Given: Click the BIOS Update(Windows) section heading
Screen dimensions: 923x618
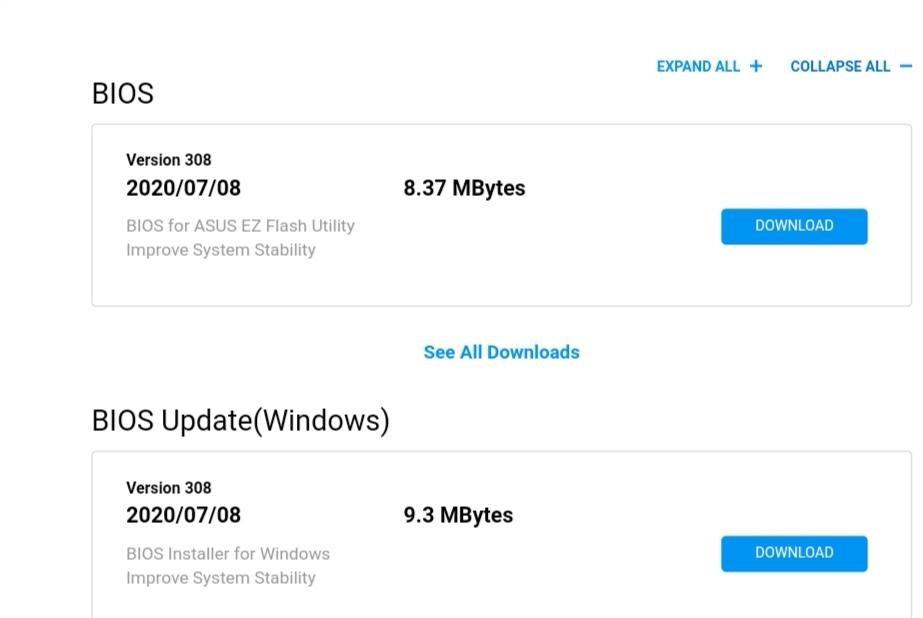Looking at the screenshot, I should [x=241, y=421].
